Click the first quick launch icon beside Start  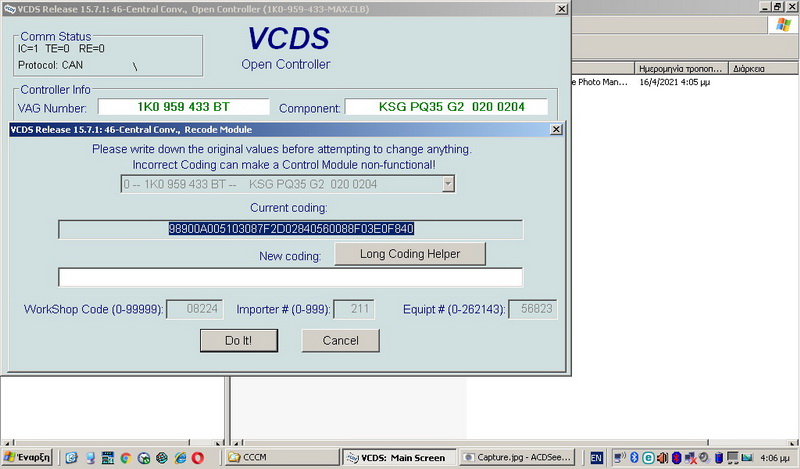(x=71, y=458)
